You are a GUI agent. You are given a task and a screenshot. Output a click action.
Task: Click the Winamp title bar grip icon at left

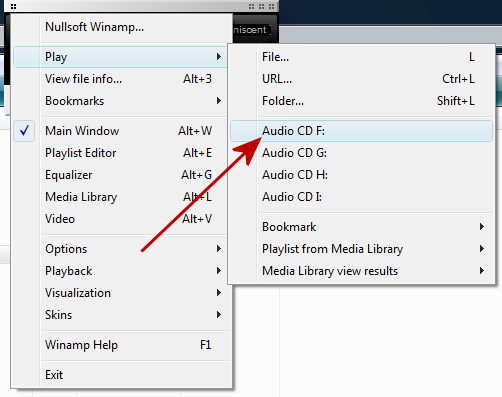point(13,6)
